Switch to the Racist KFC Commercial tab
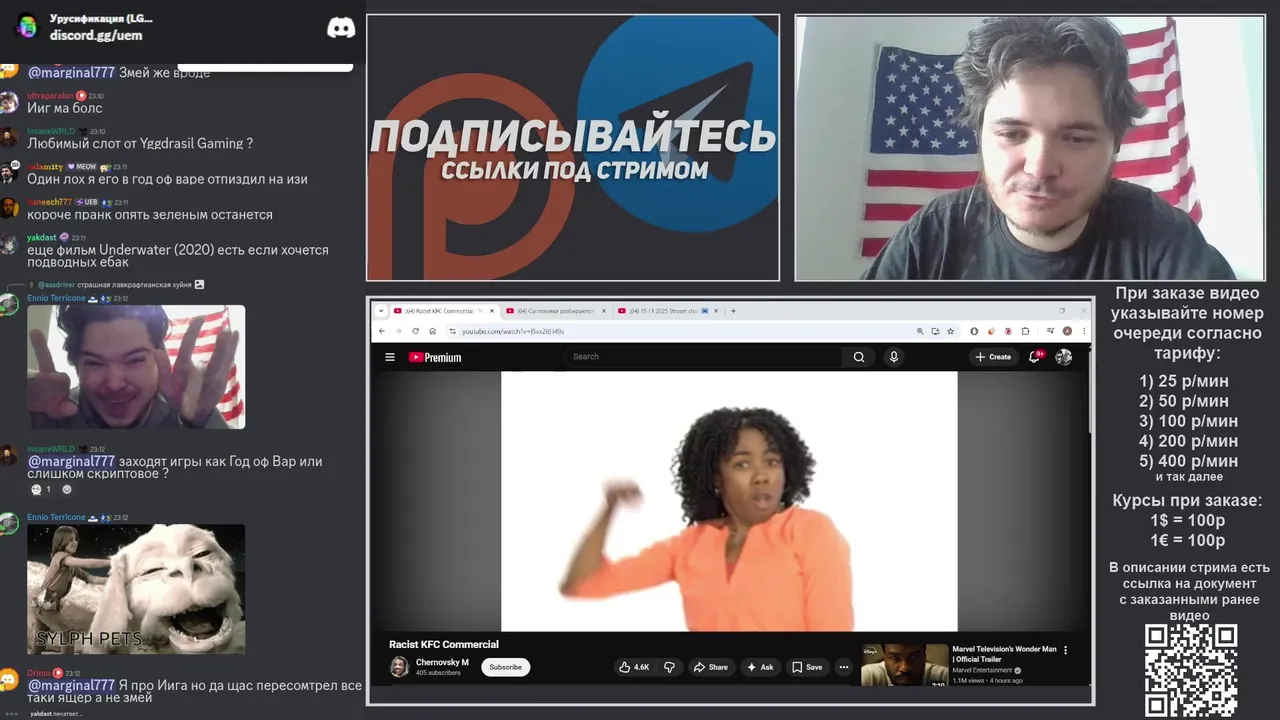Image resolution: width=1280 pixels, height=720 pixels. click(444, 311)
